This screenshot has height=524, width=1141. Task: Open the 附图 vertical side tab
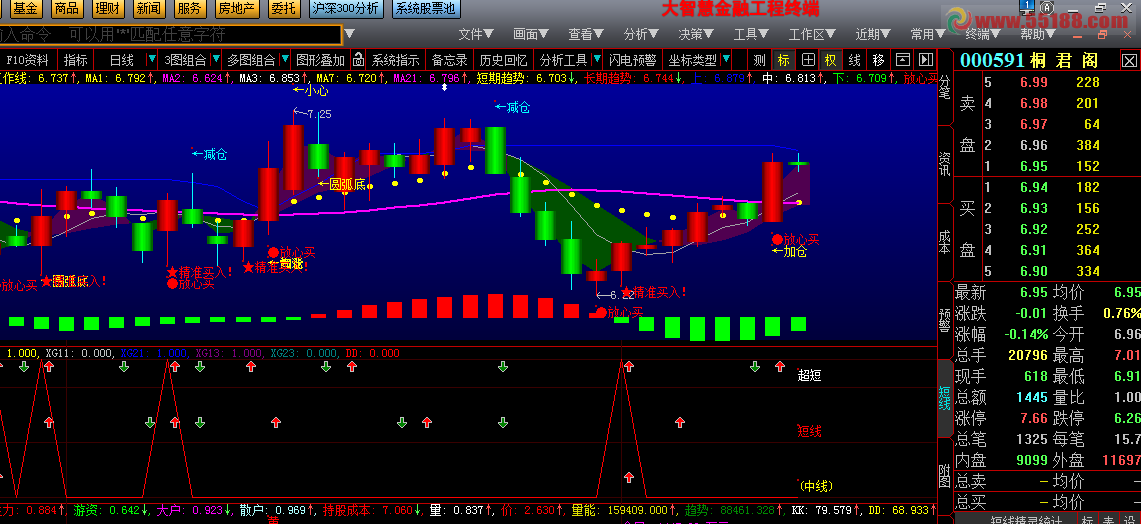pos(945,476)
